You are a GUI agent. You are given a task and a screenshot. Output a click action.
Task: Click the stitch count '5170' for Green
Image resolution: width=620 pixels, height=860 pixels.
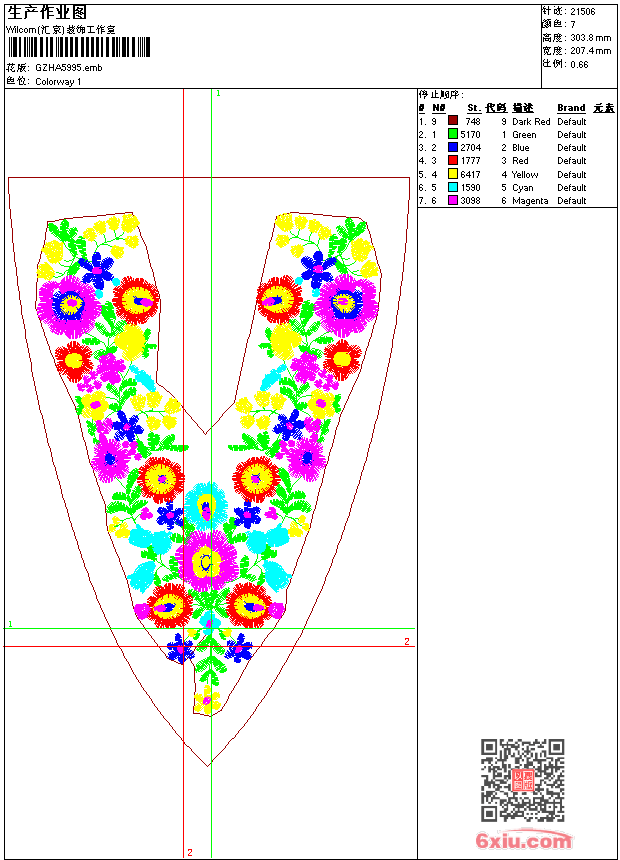(x=470, y=134)
